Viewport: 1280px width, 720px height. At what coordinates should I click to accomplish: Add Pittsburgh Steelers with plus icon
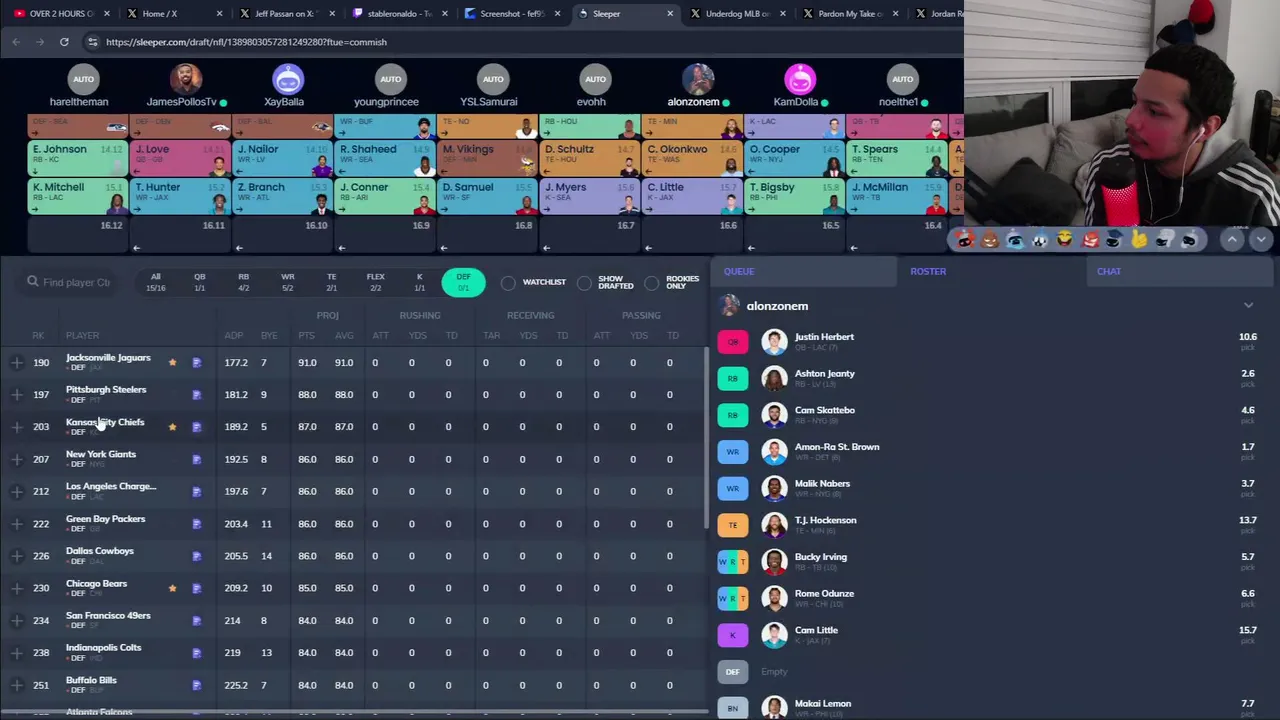17,394
